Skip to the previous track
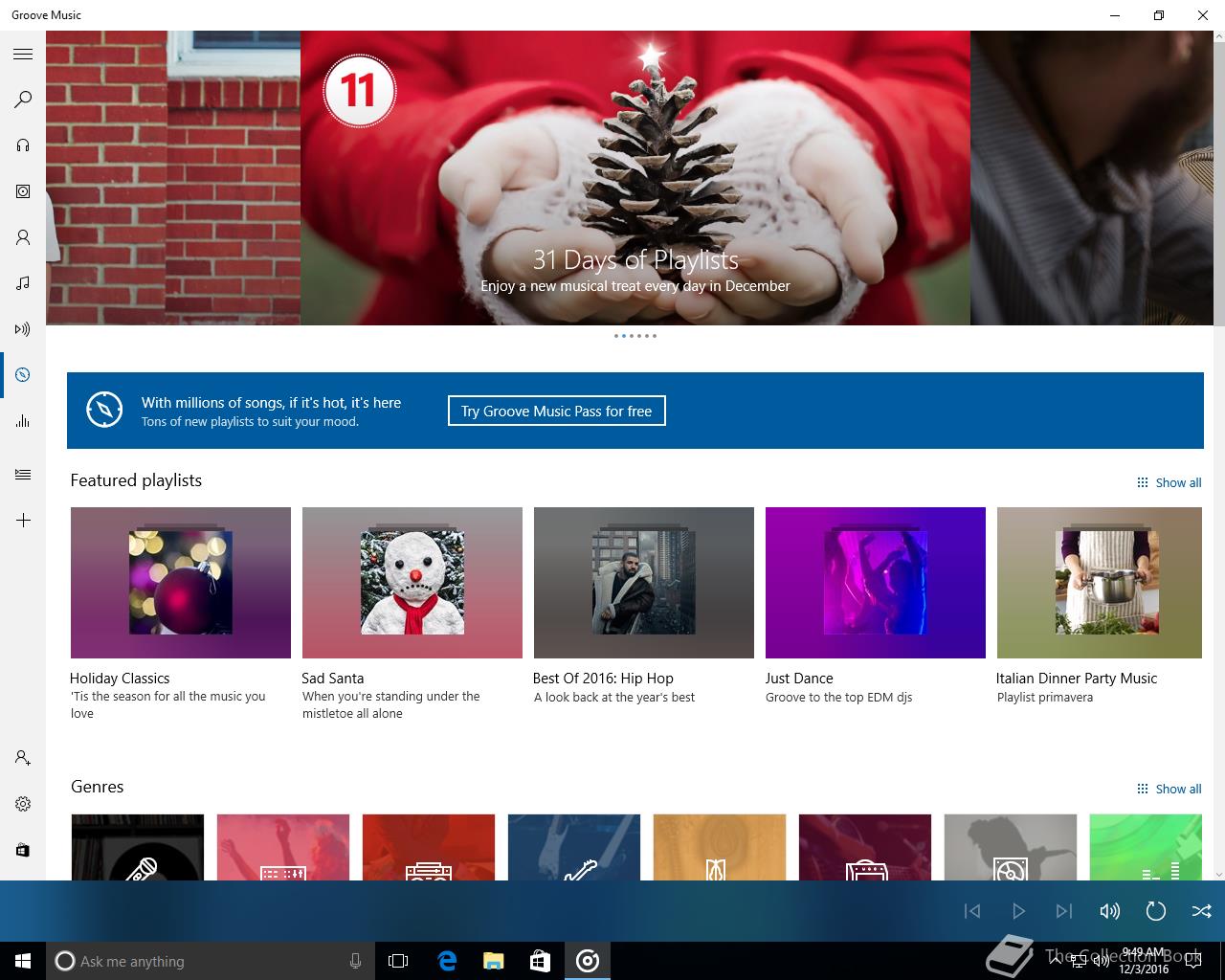 coord(972,911)
